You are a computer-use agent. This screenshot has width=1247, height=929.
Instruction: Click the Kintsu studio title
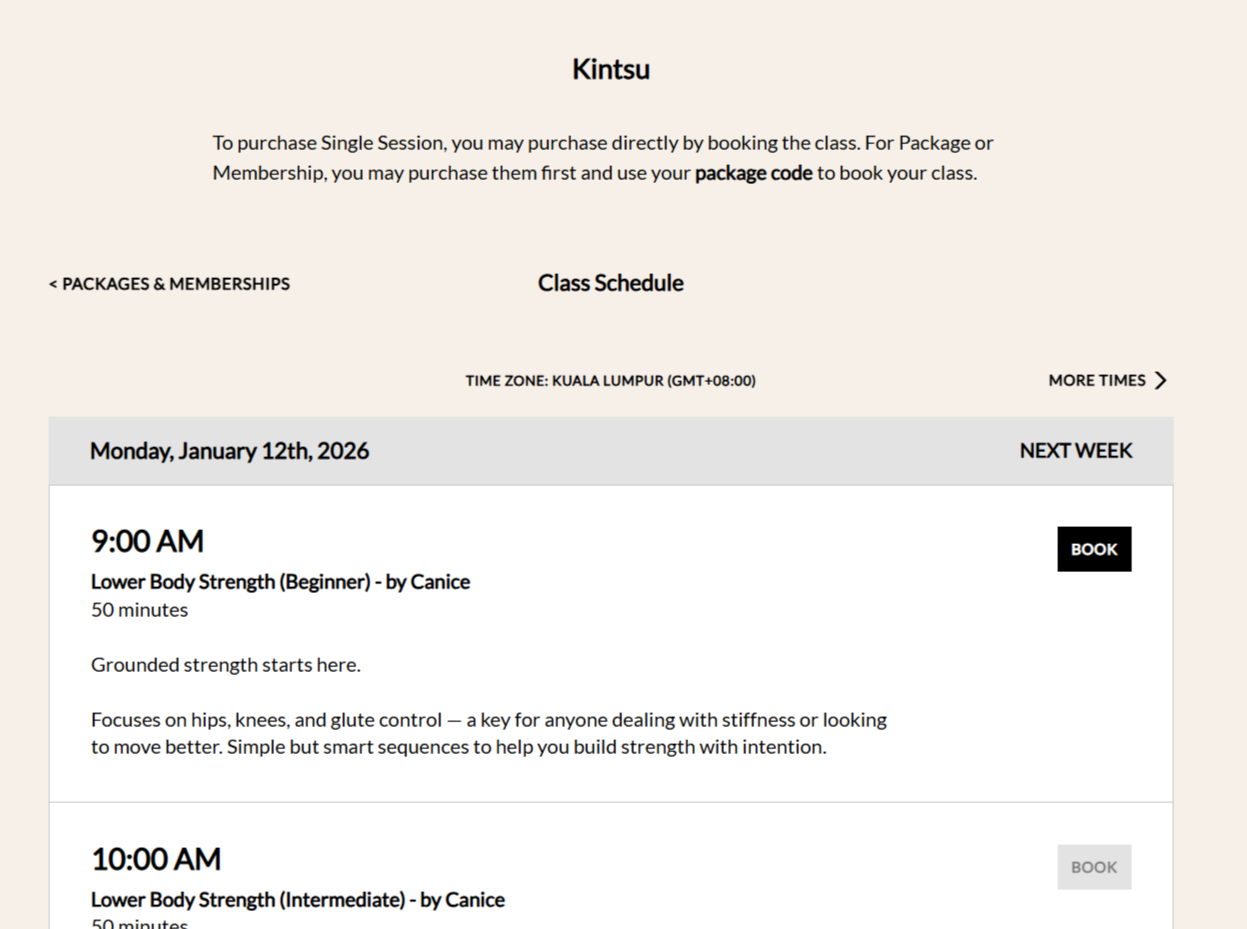(610, 69)
